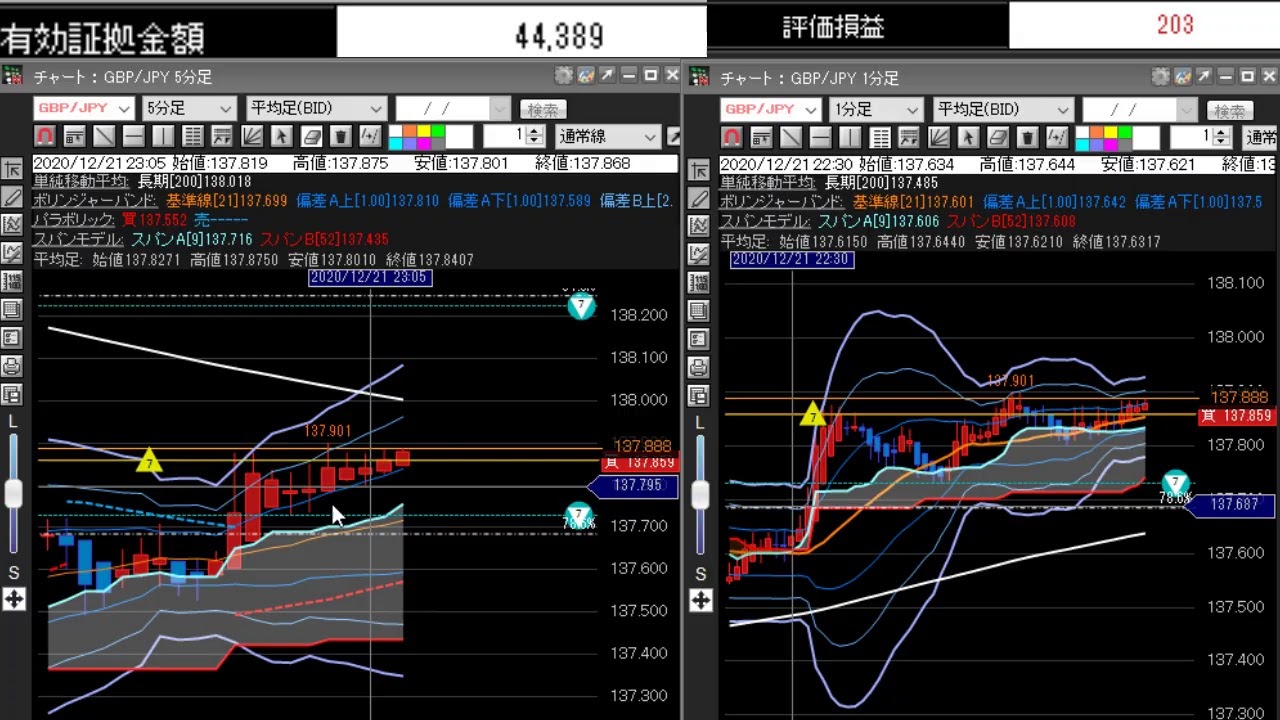Choose eraser tool in 5-minute chart toolbar
Screen dimensions: 1280x720
point(311,137)
